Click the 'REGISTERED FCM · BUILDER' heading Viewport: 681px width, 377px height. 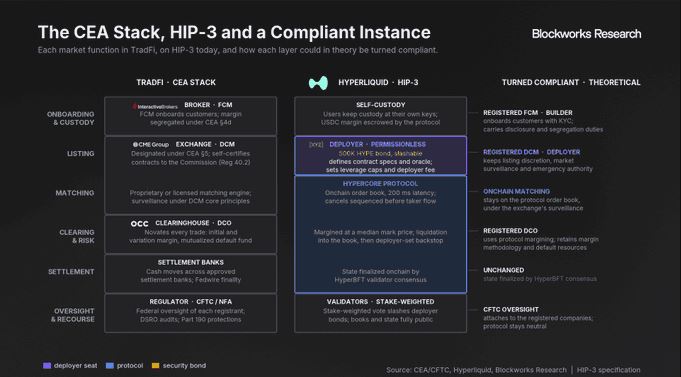[x=528, y=113]
